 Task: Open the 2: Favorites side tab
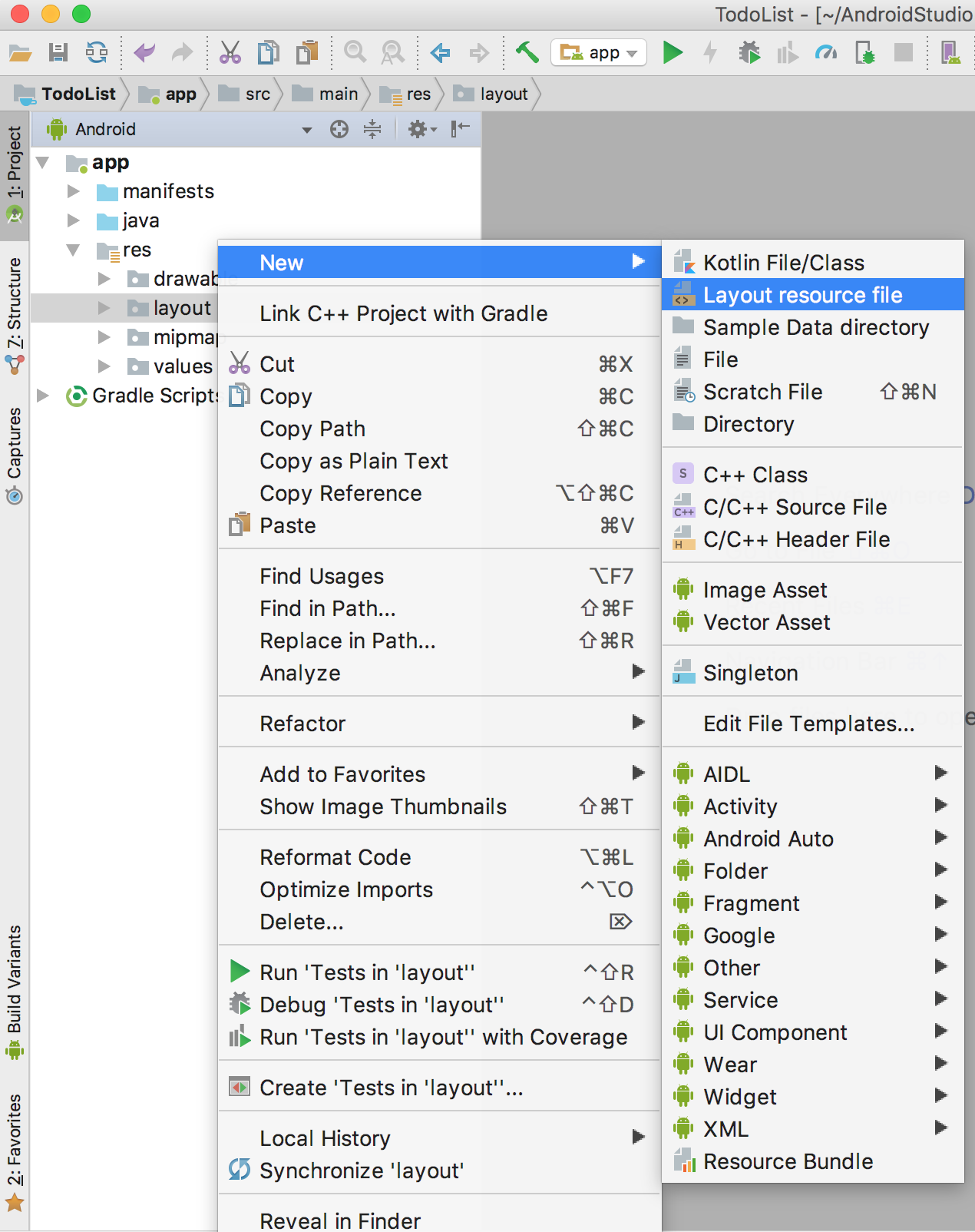click(15, 1152)
